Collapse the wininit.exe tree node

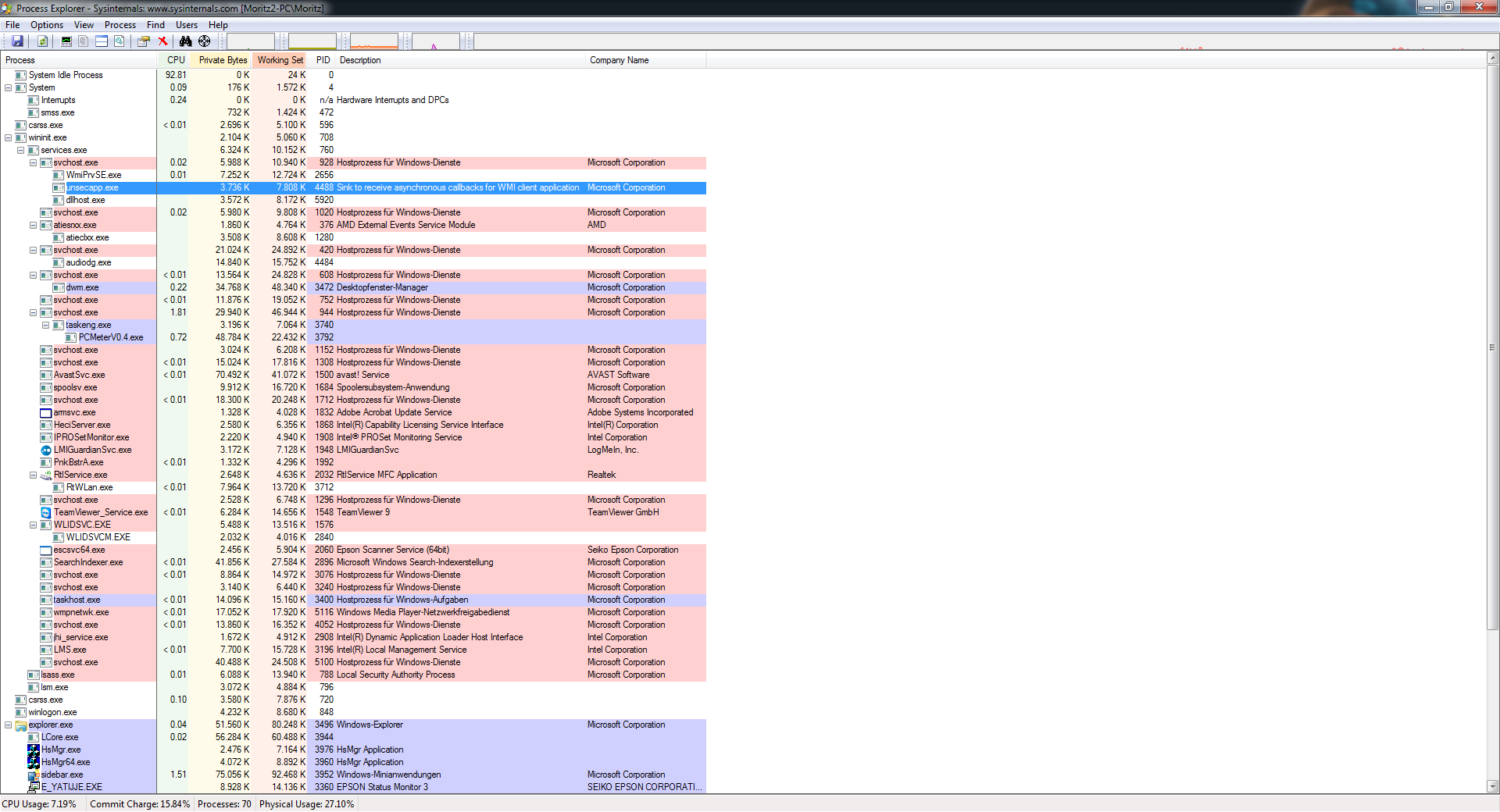(x=9, y=137)
